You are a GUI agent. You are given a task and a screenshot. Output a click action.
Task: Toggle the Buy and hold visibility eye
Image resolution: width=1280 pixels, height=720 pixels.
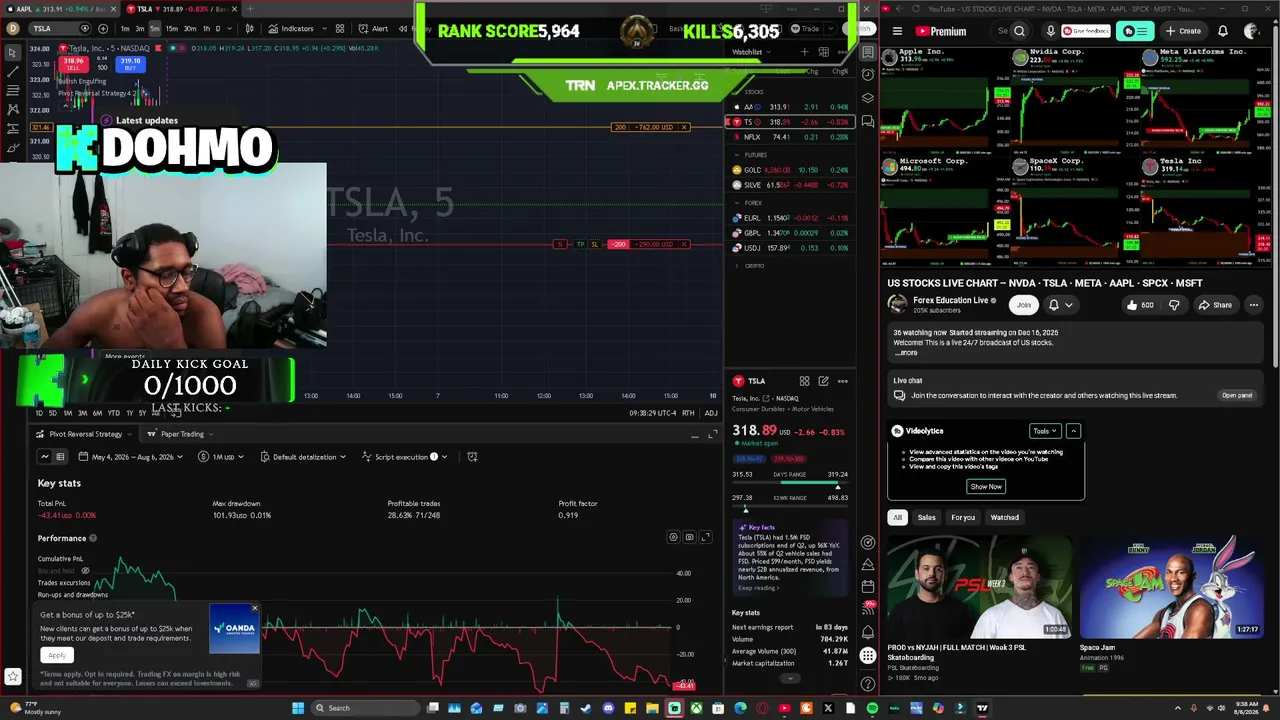coord(85,571)
